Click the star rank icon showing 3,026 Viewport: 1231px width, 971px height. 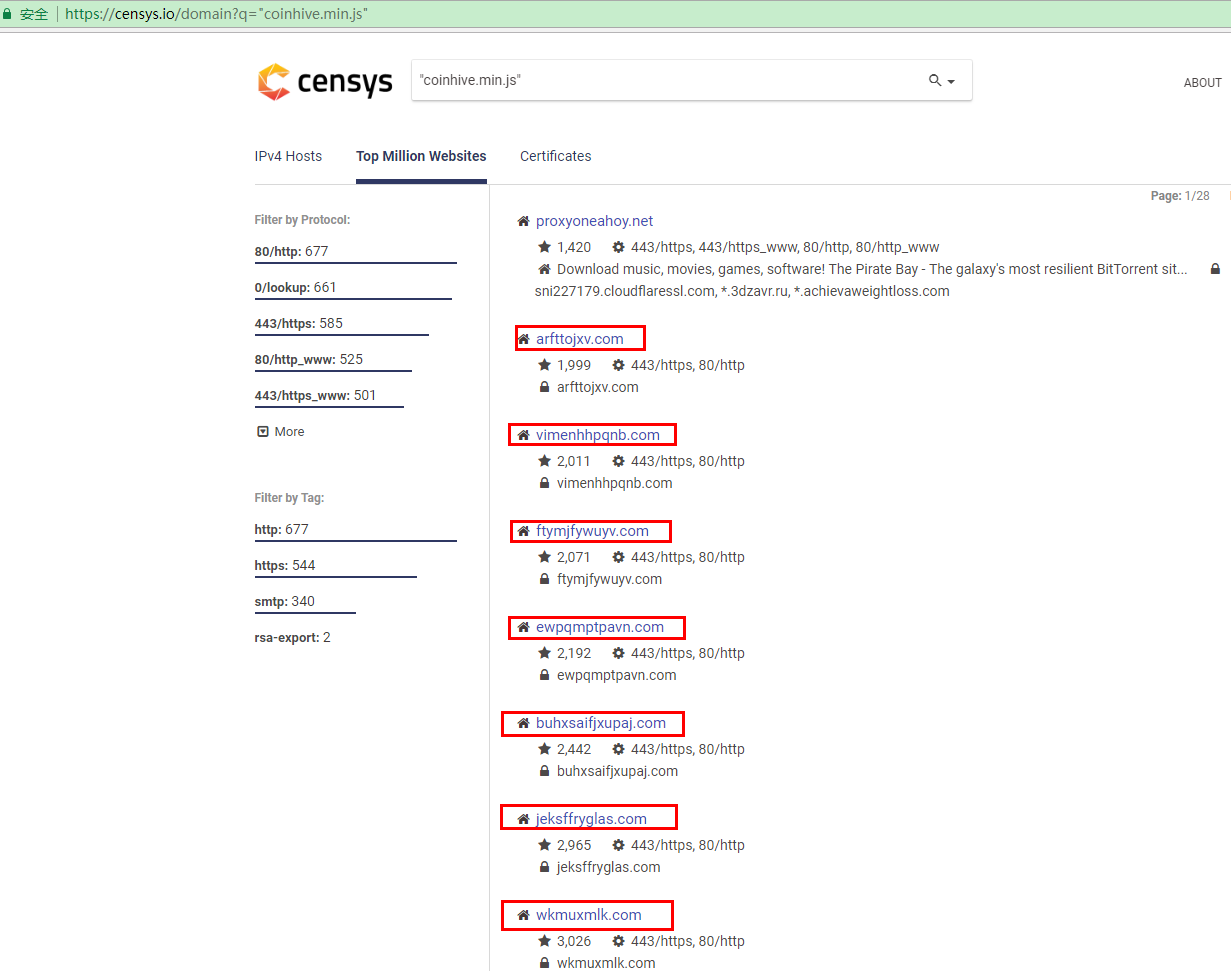[x=545, y=941]
